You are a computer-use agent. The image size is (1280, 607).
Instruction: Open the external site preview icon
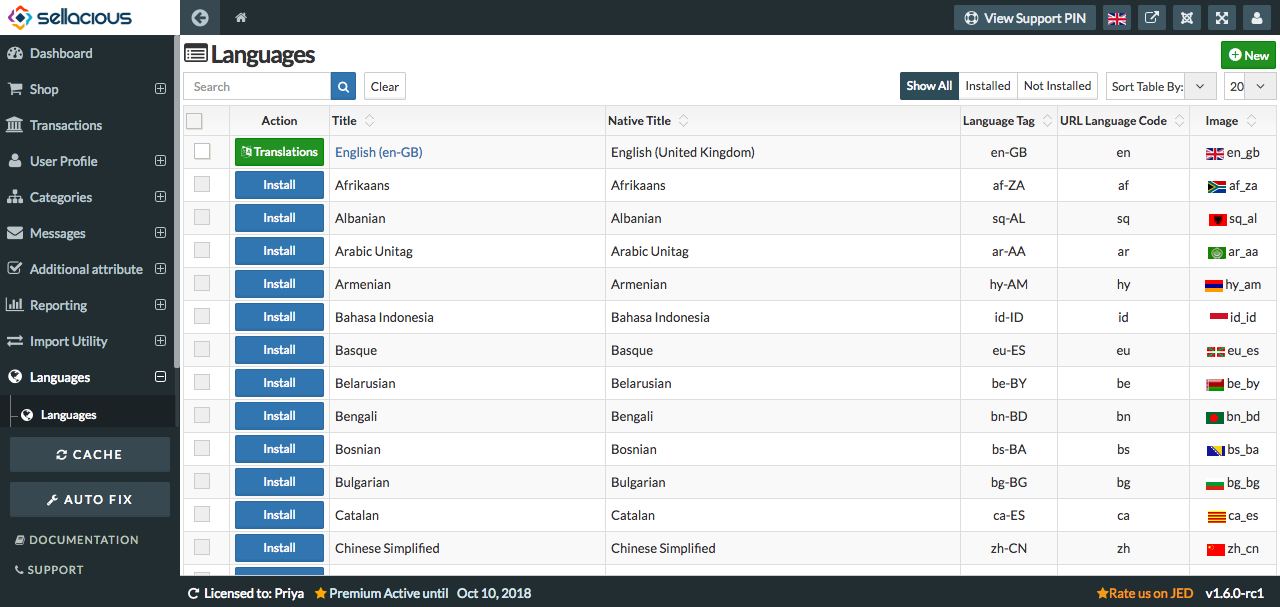[1152, 18]
